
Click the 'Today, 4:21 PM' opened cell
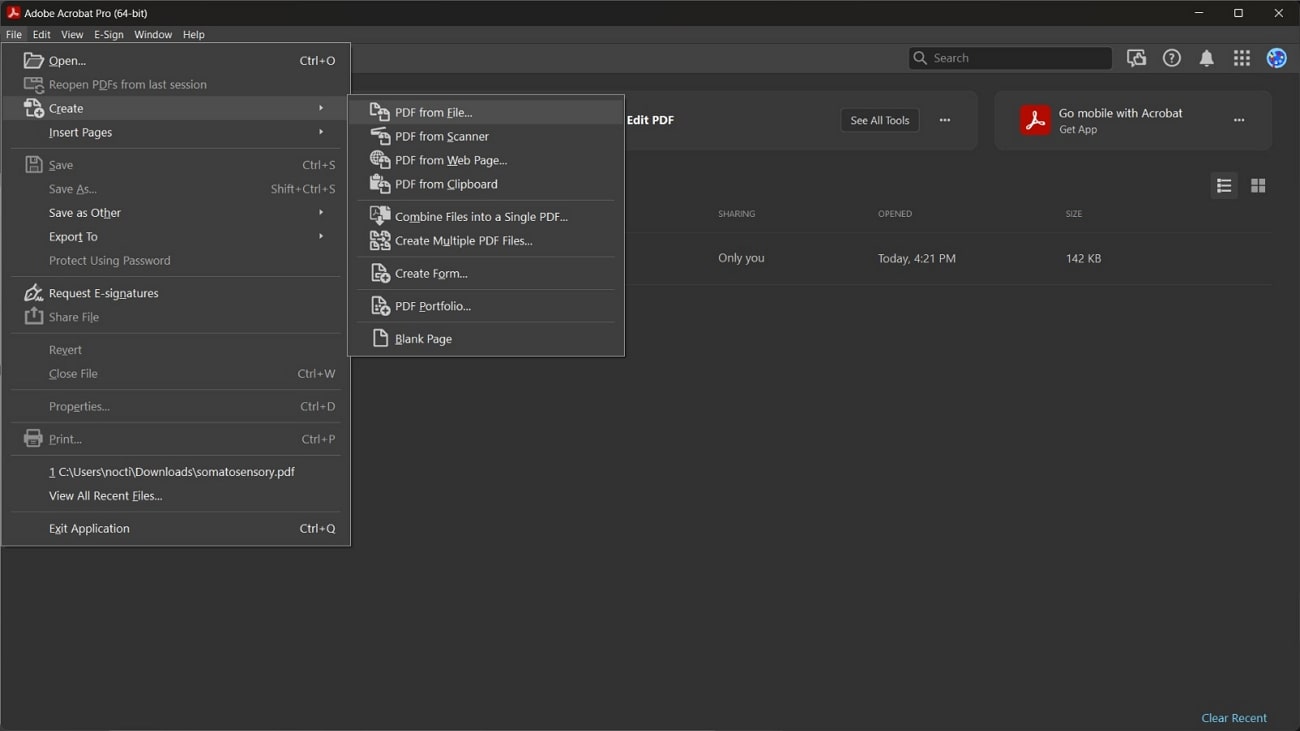[x=917, y=258]
